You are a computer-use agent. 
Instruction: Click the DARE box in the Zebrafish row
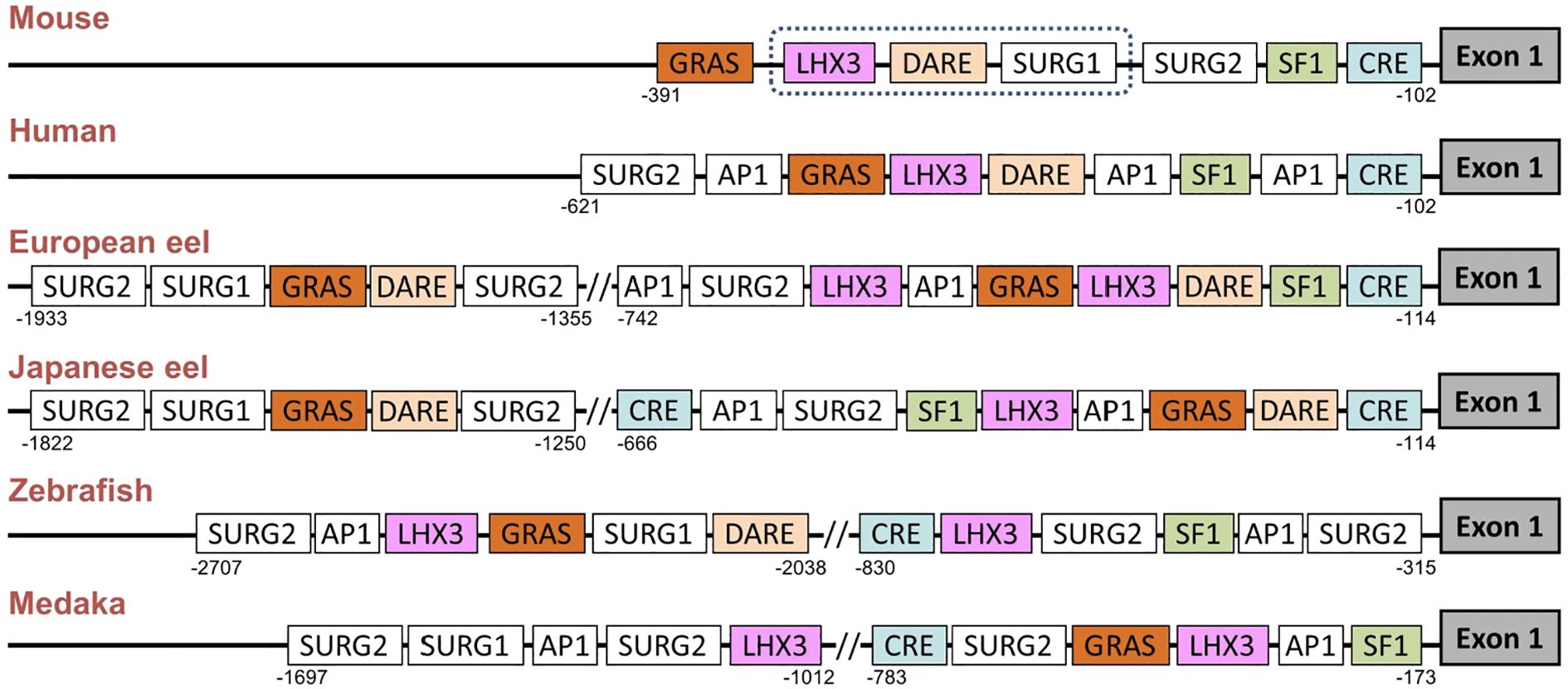[759, 534]
